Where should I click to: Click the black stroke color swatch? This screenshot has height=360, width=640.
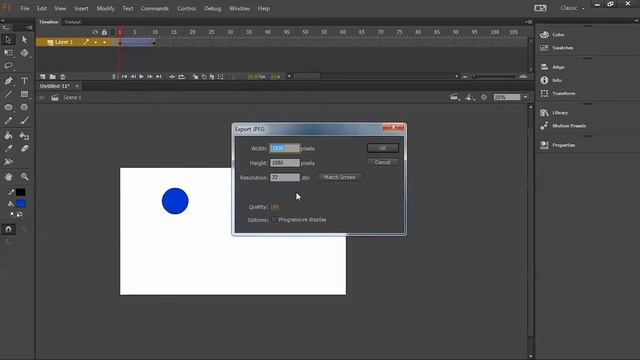point(20,192)
